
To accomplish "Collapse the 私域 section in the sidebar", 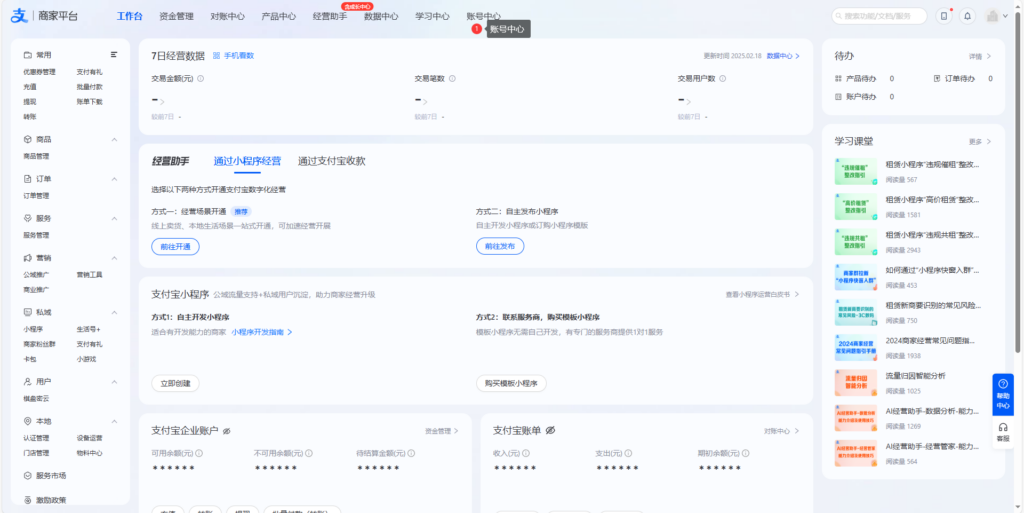I will tap(114, 313).
